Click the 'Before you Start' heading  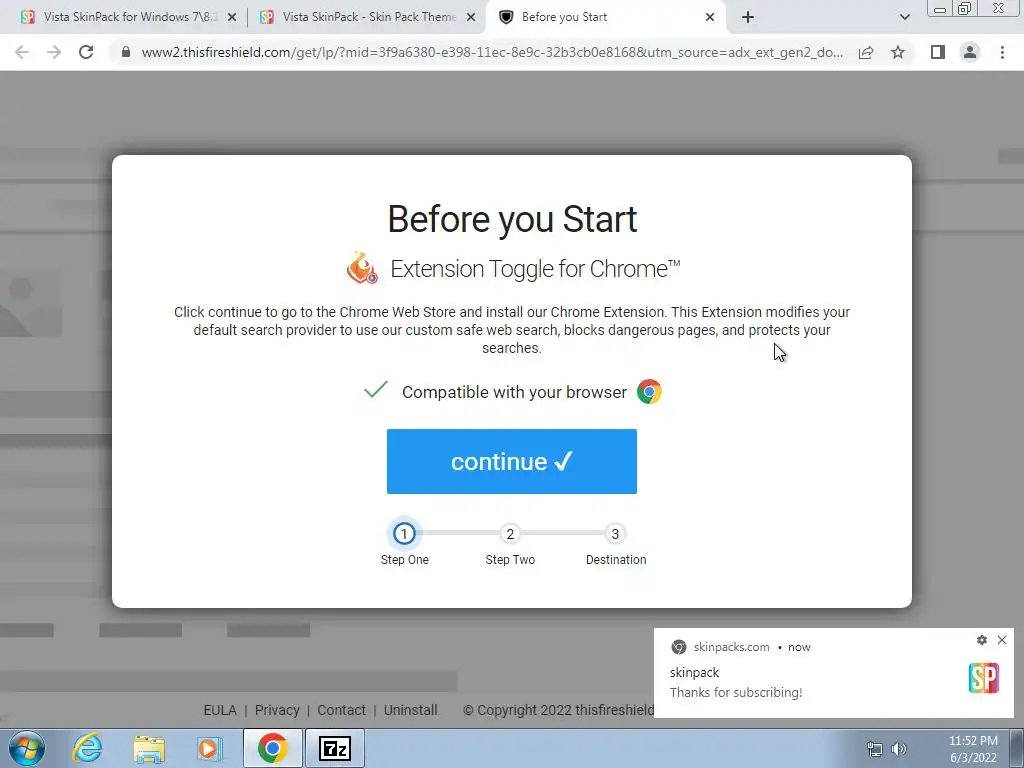(512, 219)
